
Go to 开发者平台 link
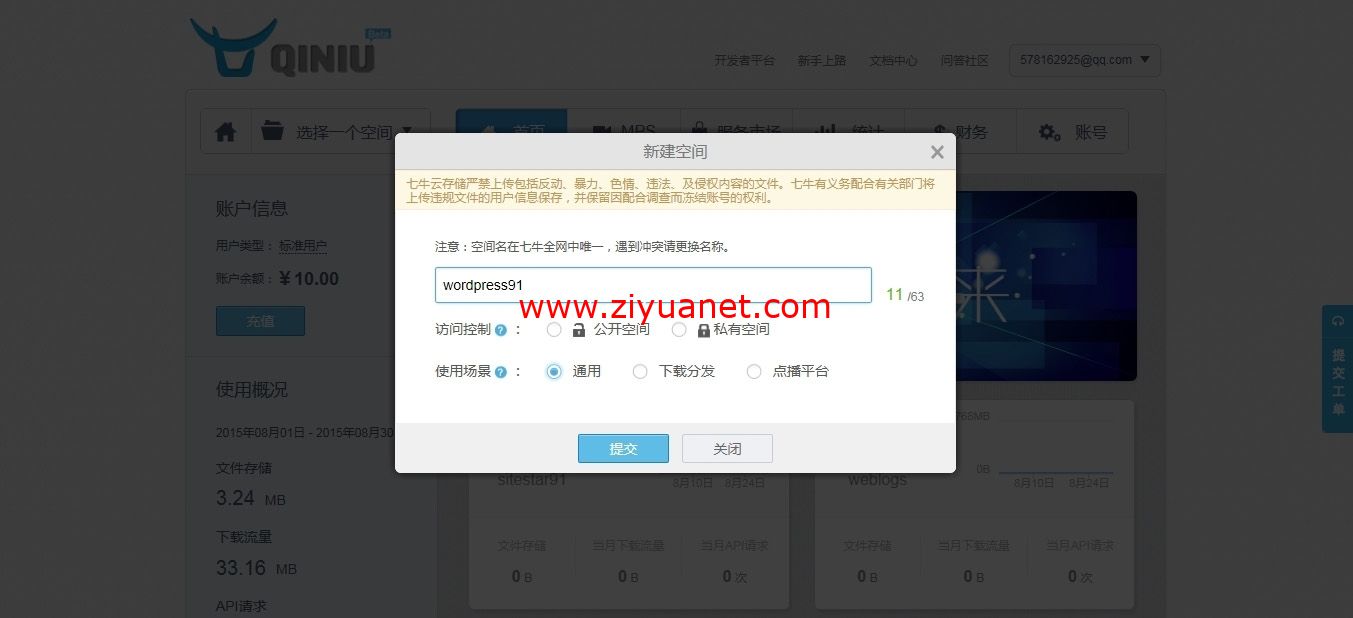pyautogui.click(x=744, y=60)
